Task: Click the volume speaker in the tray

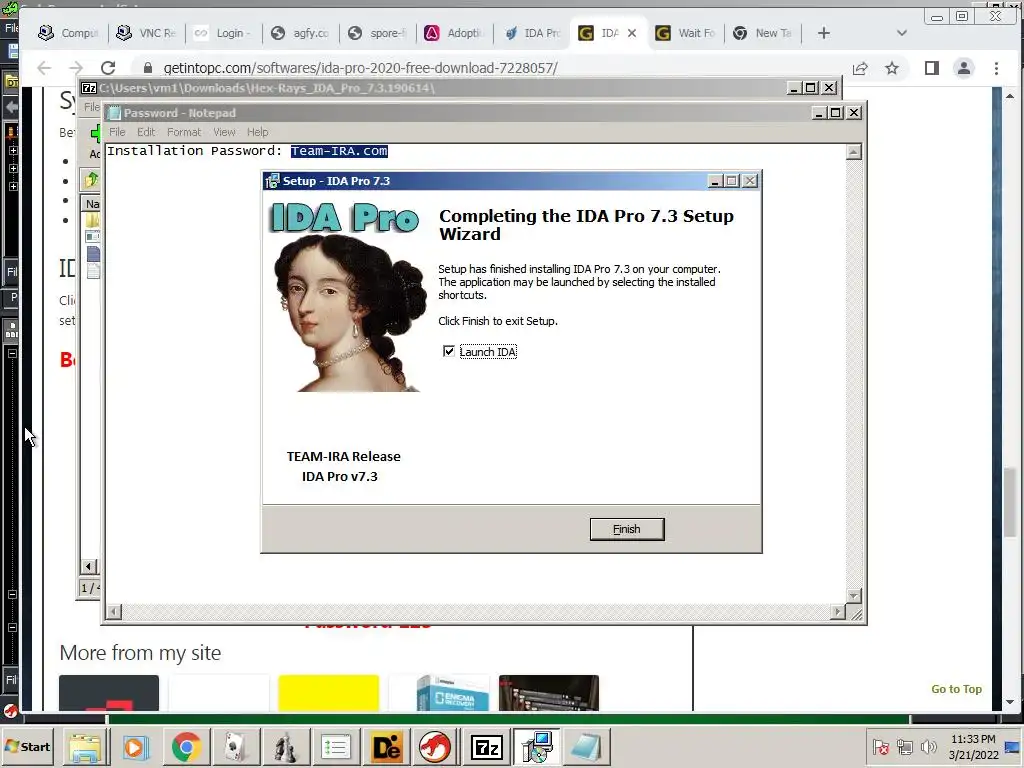Action: [x=928, y=746]
